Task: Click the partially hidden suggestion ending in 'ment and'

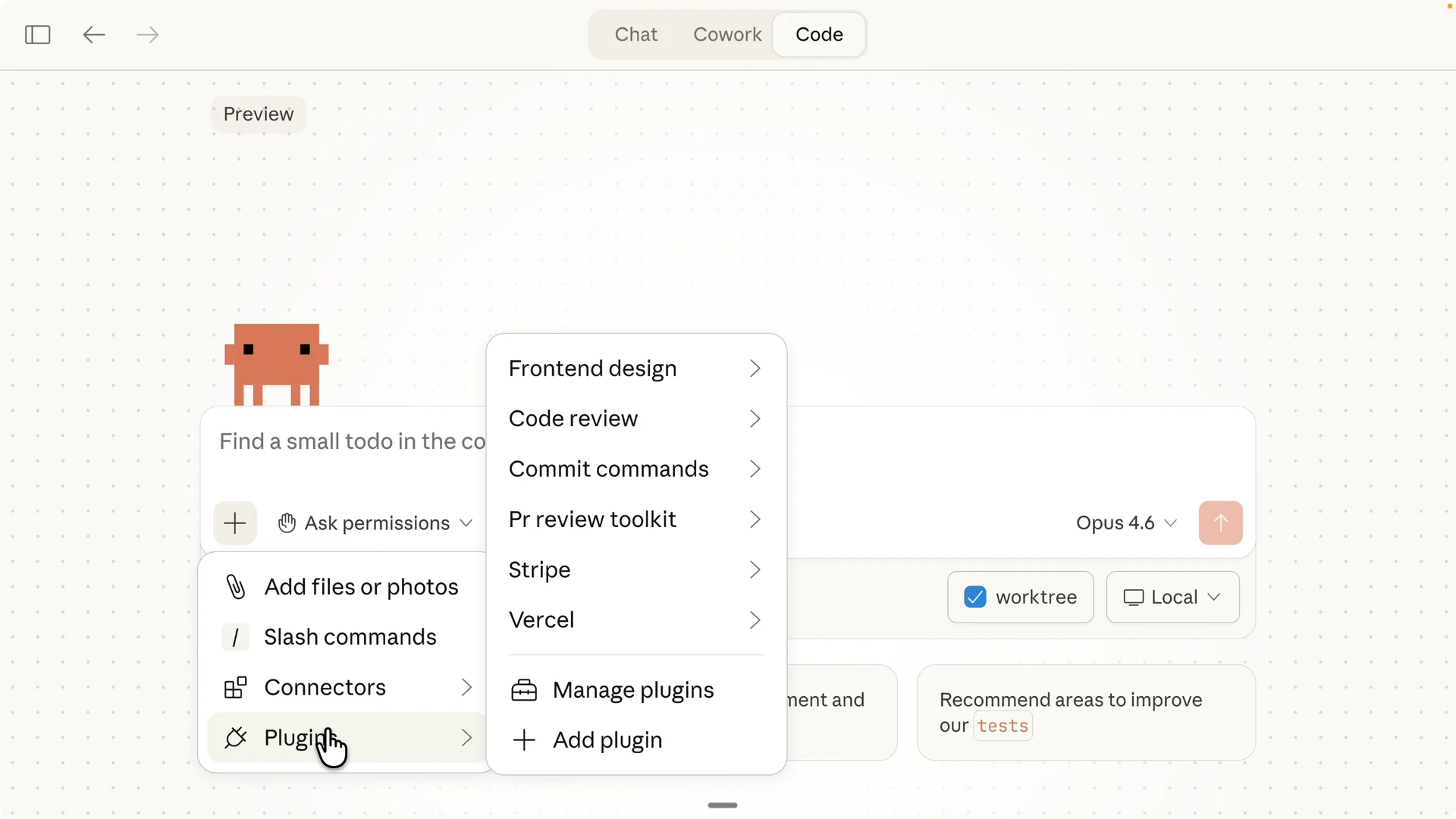Action: point(842,713)
